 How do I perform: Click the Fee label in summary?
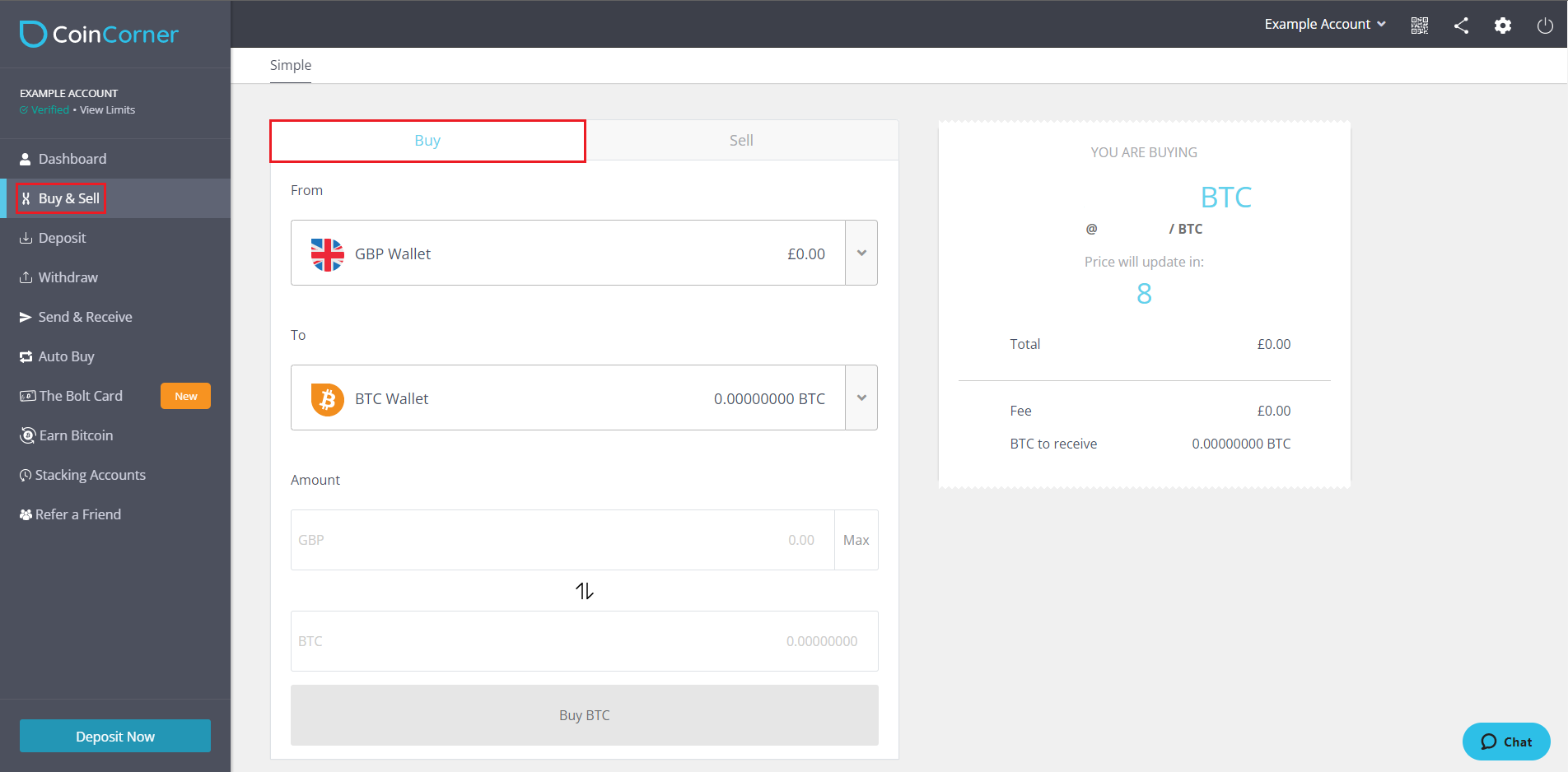(x=1020, y=411)
